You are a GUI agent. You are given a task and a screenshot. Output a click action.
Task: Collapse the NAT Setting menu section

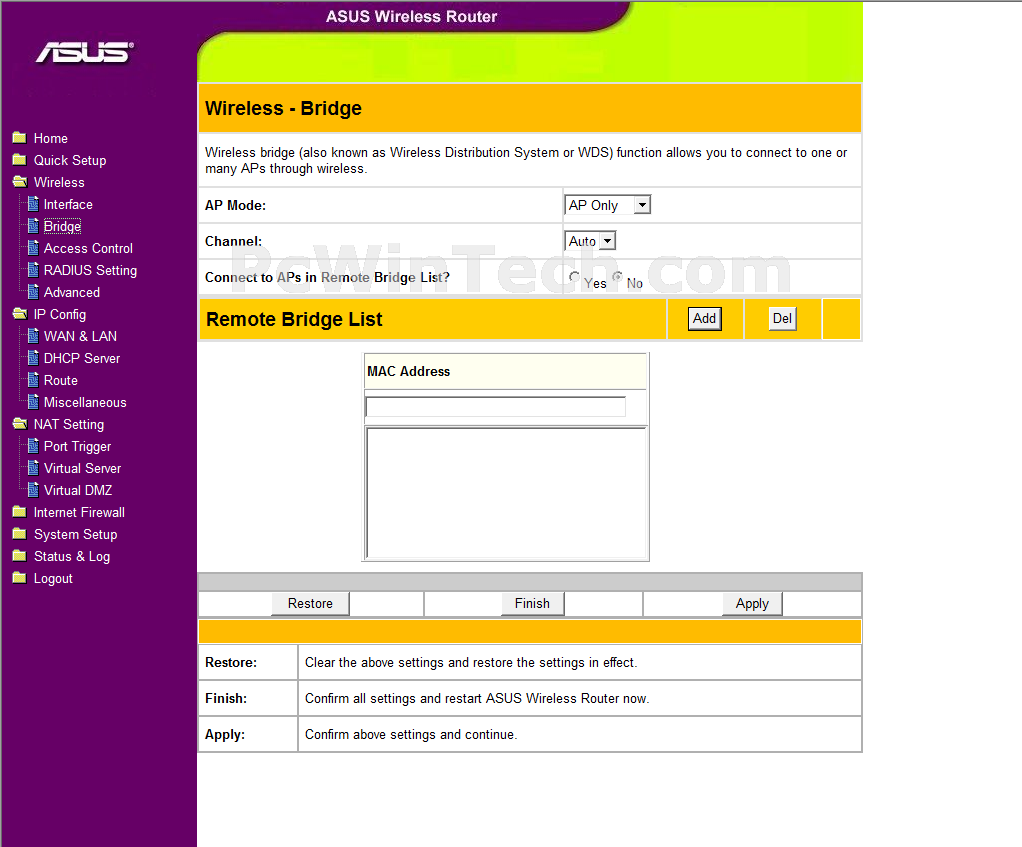[69, 425]
